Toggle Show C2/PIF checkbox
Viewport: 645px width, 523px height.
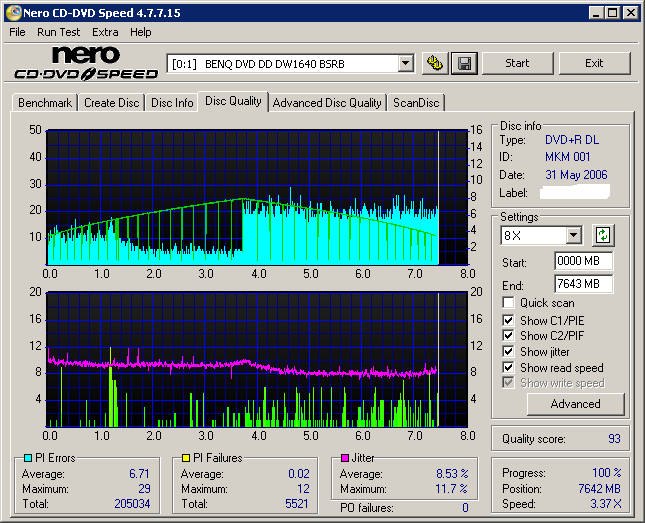click(x=508, y=335)
